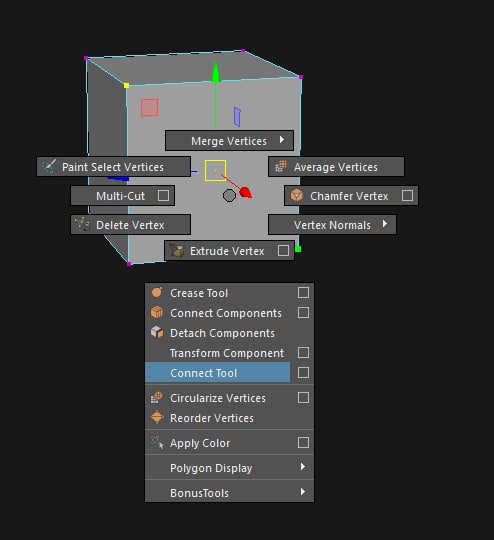Screen dimensions: 494x540
Task: Click Merge Vertices marking menu button
Action: [x=229, y=141]
